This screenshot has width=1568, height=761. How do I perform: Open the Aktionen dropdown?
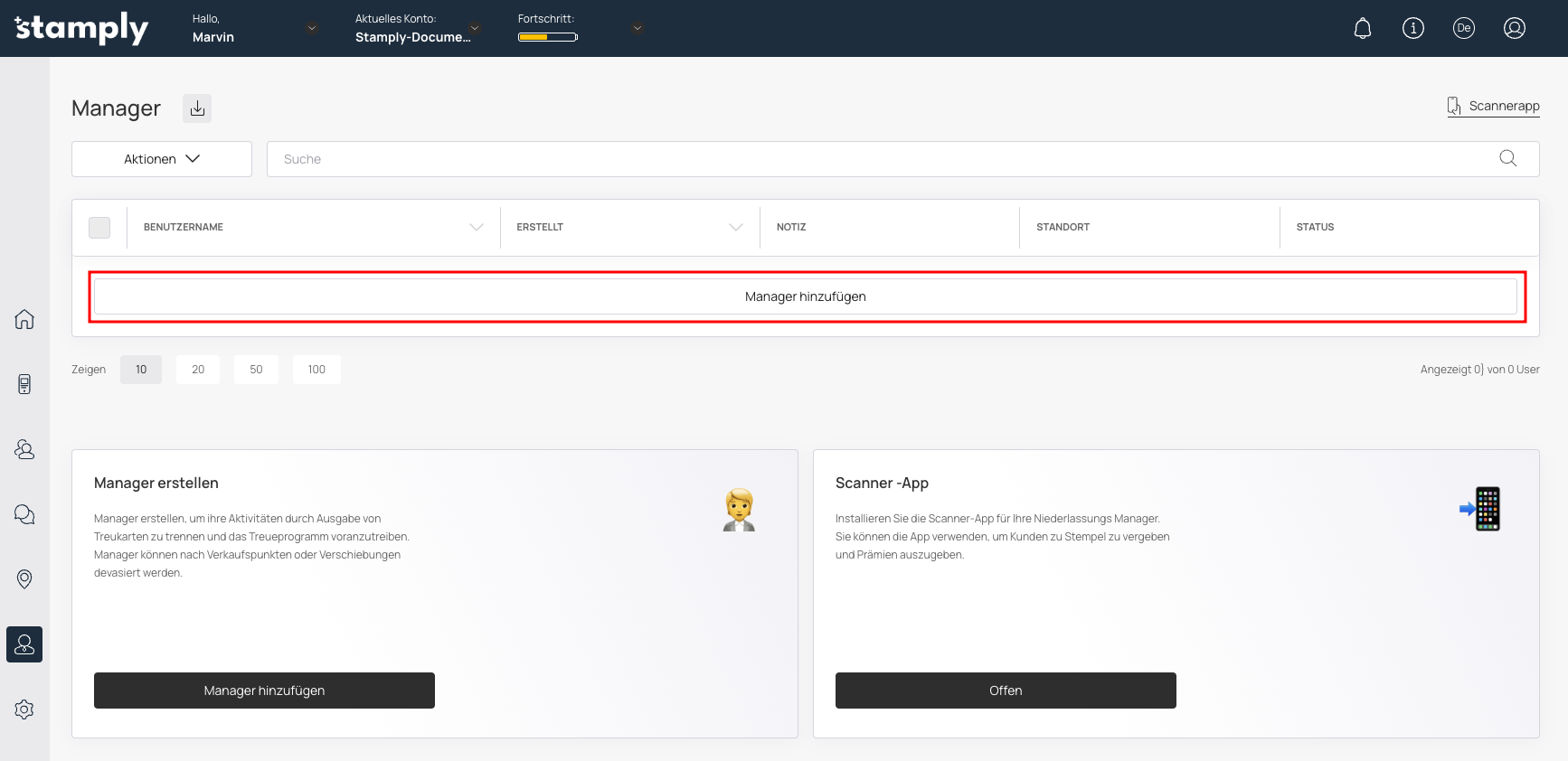162,159
